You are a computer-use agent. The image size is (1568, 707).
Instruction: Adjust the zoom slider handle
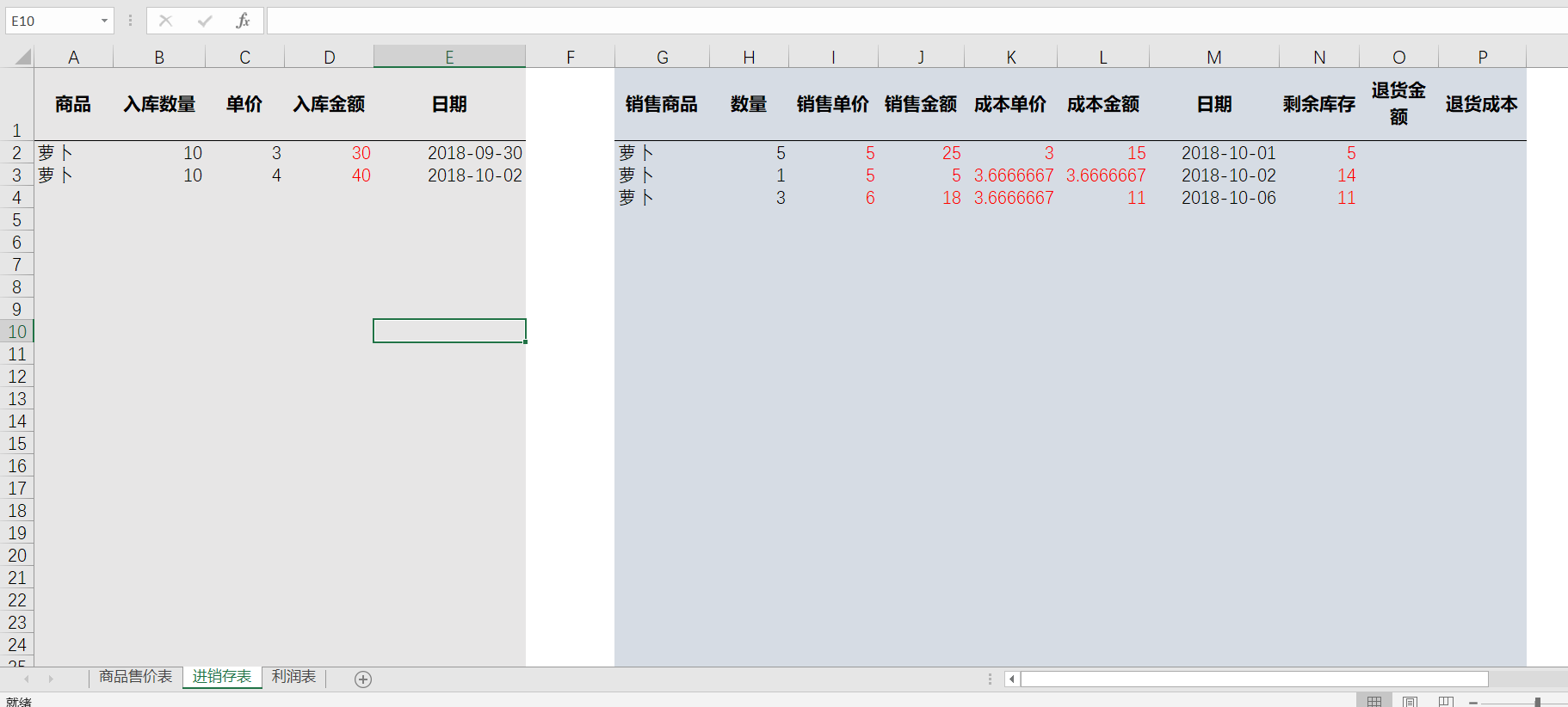(1538, 703)
